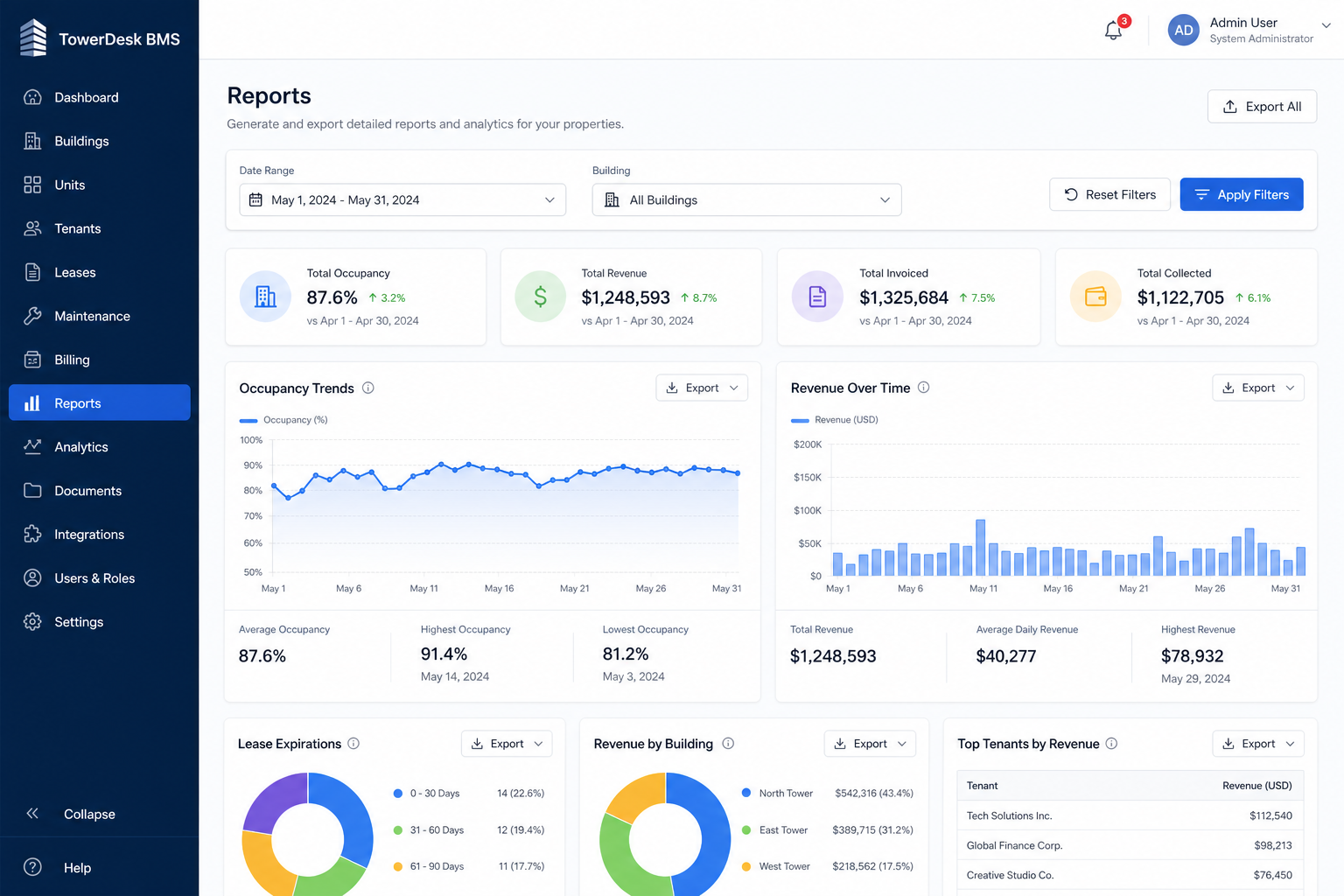Viewport: 1344px width, 896px height.
Task: Click the Admin User name
Action: tap(1243, 23)
